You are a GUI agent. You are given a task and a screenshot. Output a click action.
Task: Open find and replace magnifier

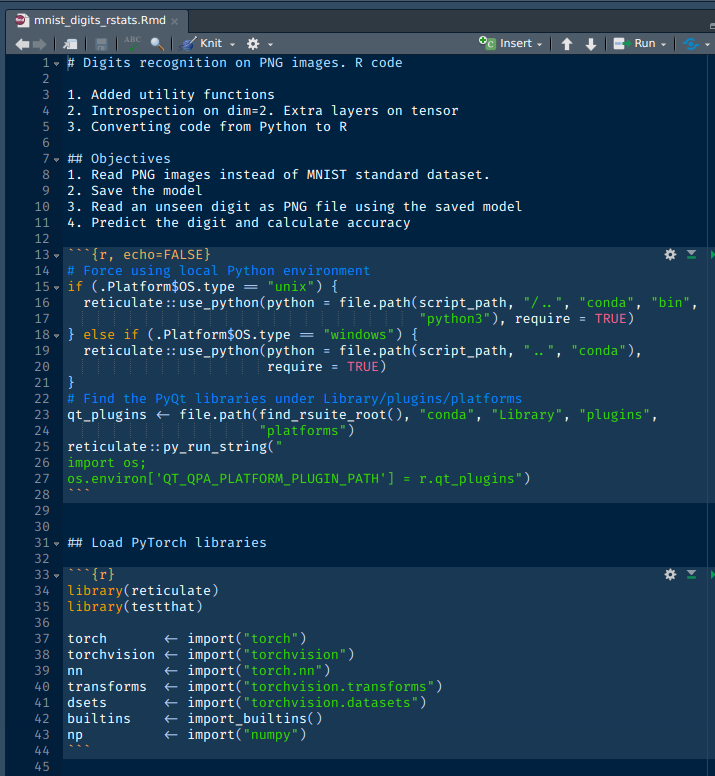click(x=158, y=44)
